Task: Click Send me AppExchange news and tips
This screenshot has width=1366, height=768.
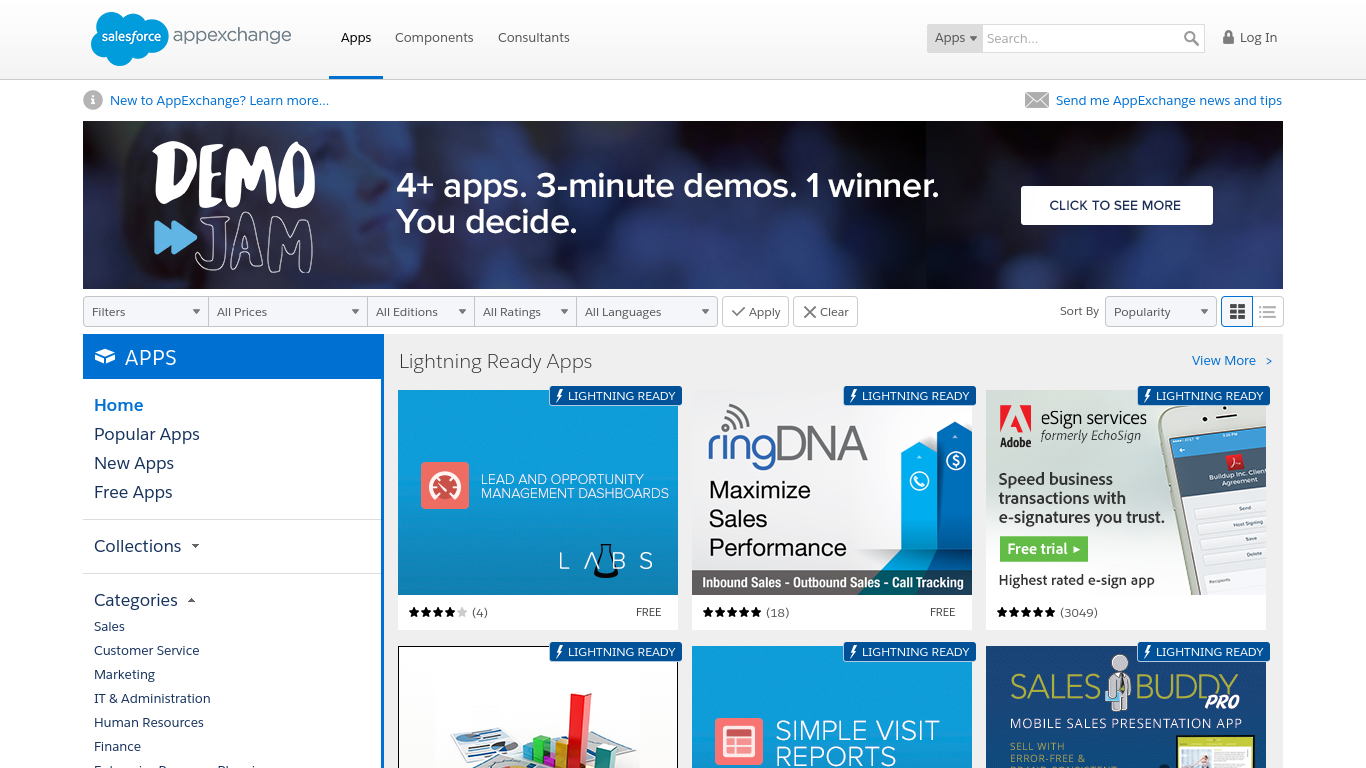Action: tap(1169, 101)
